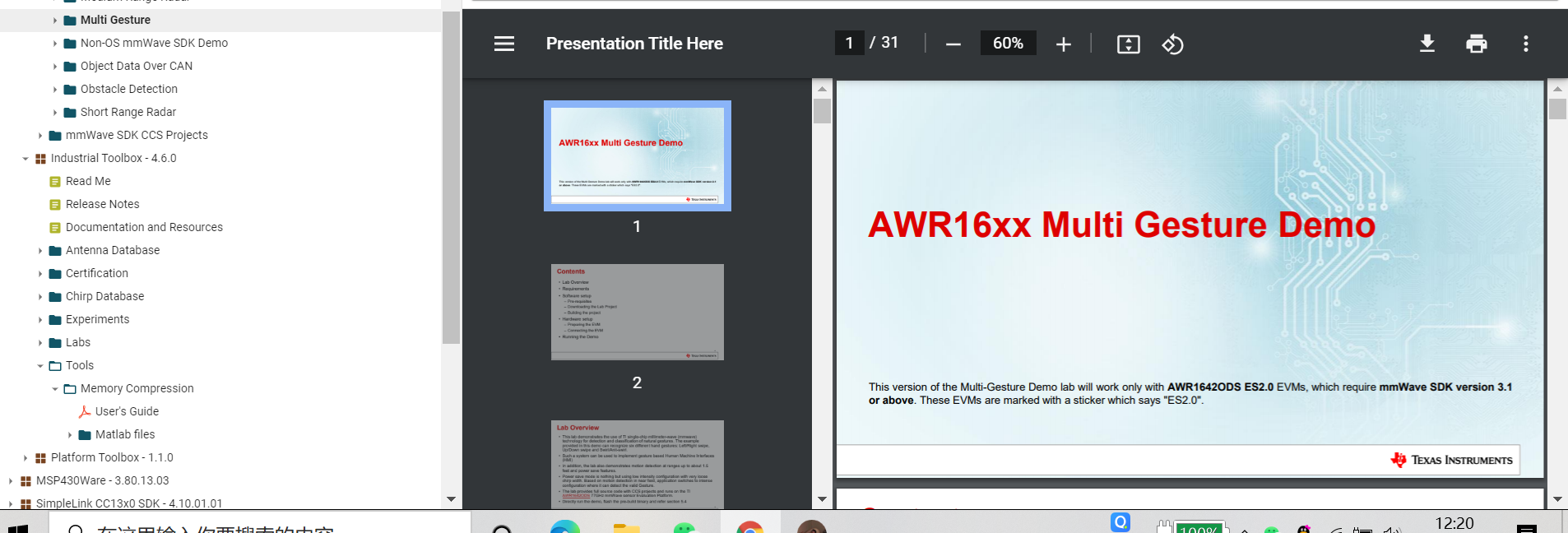Download the PDF file
Image resolution: width=1568 pixels, height=533 pixels.
coord(1427,44)
